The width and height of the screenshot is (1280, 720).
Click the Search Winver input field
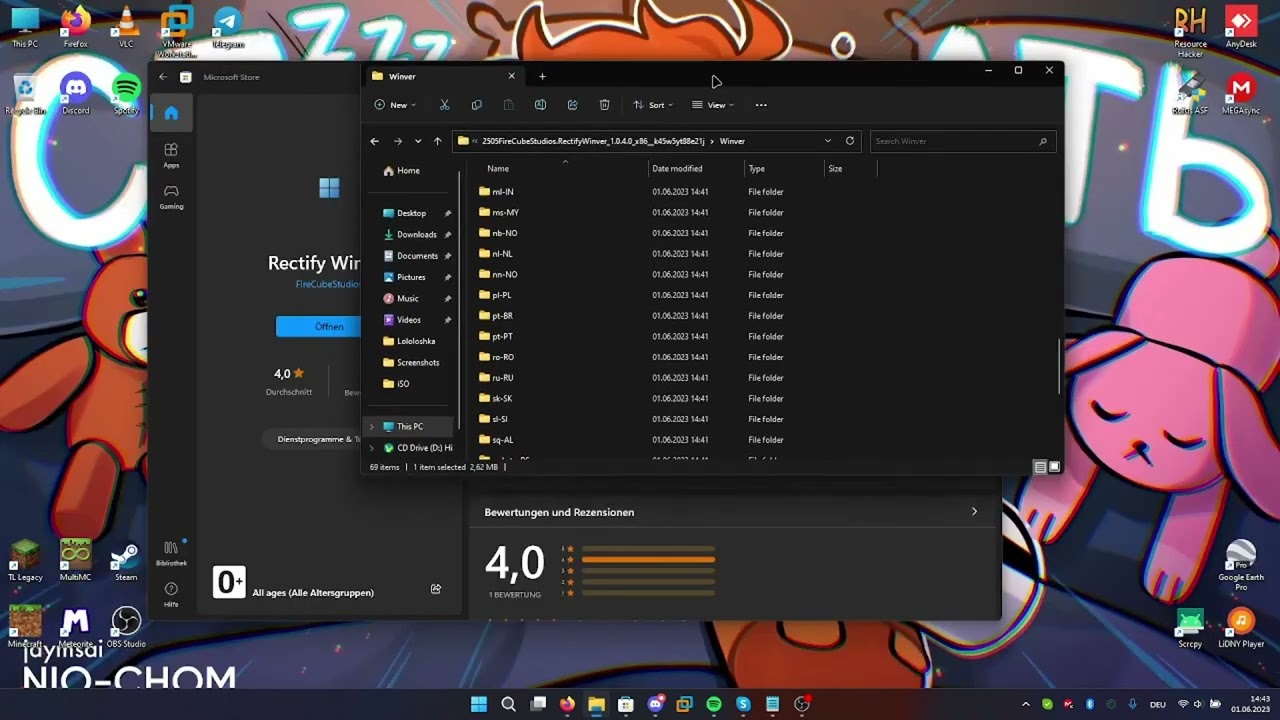(961, 141)
